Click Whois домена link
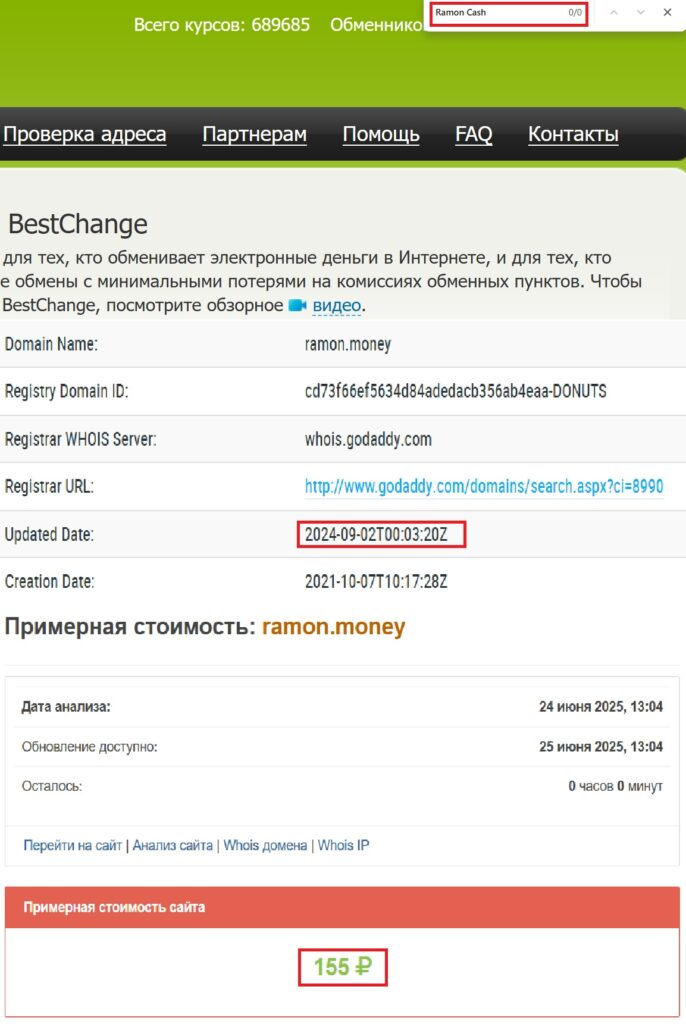Image resolution: width=686 pixels, height=1024 pixels. pyautogui.click(x=265, y=845)
